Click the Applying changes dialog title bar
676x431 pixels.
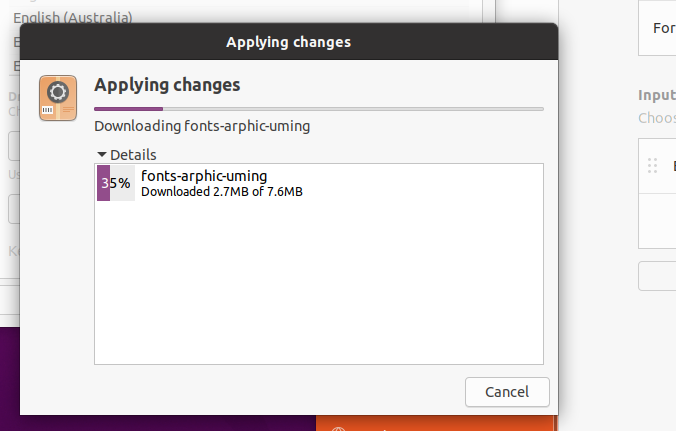tap(289, 42)
